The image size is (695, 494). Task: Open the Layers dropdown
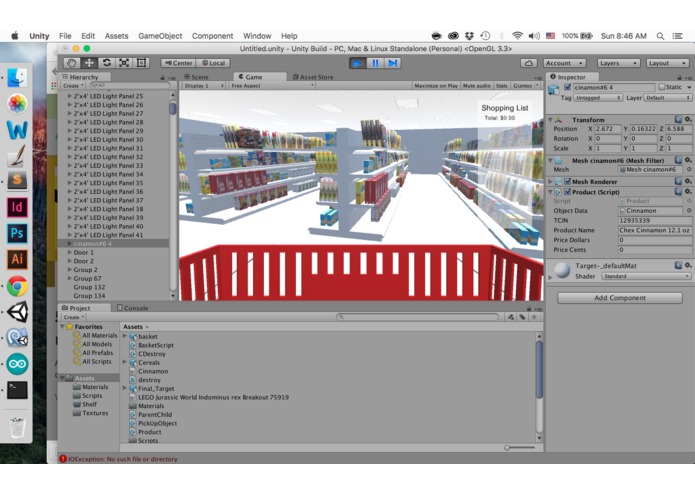coord(618,63)
